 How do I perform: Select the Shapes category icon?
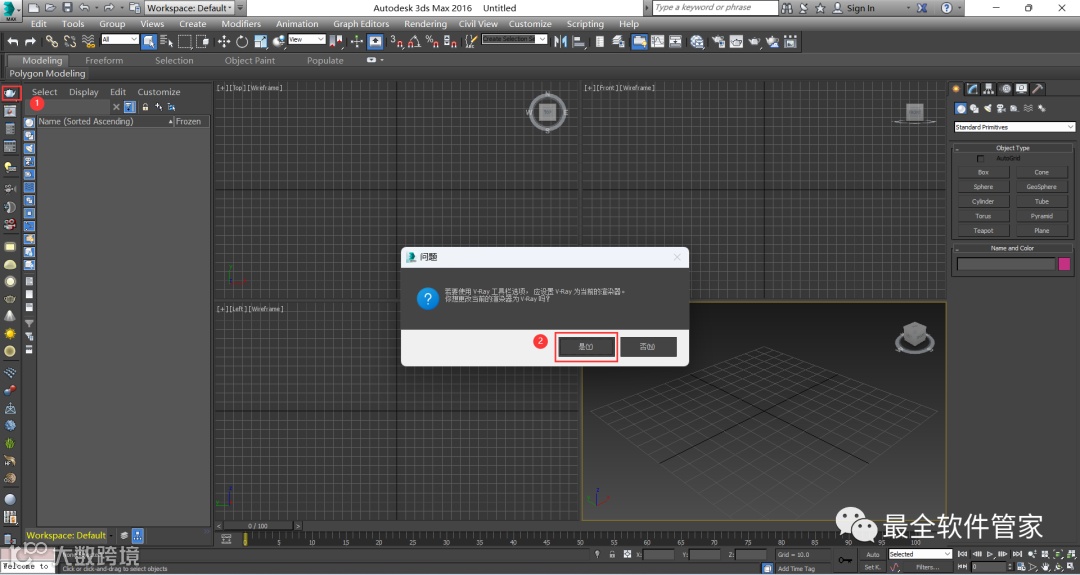pyautogui.click(x=974, y=108)
